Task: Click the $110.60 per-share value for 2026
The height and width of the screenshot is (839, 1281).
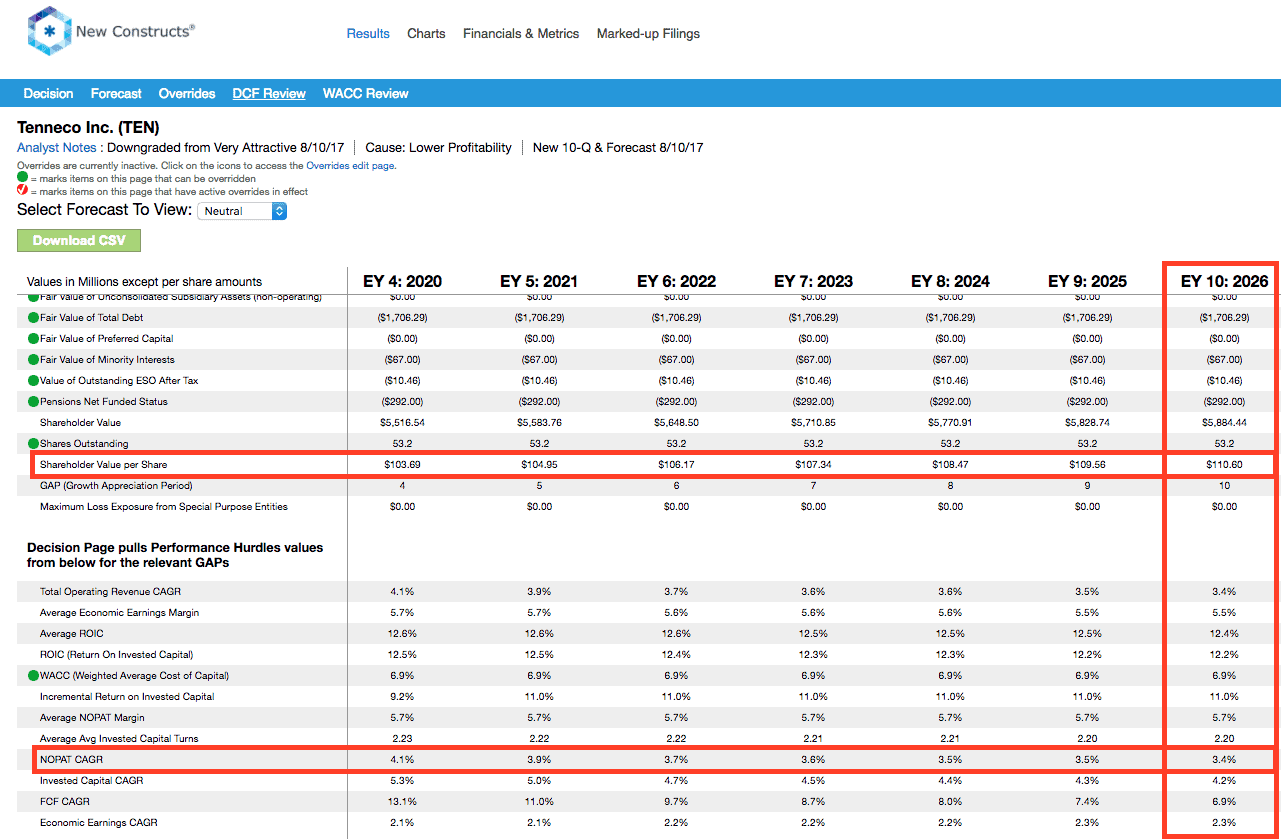Action: coord(1224,465)
